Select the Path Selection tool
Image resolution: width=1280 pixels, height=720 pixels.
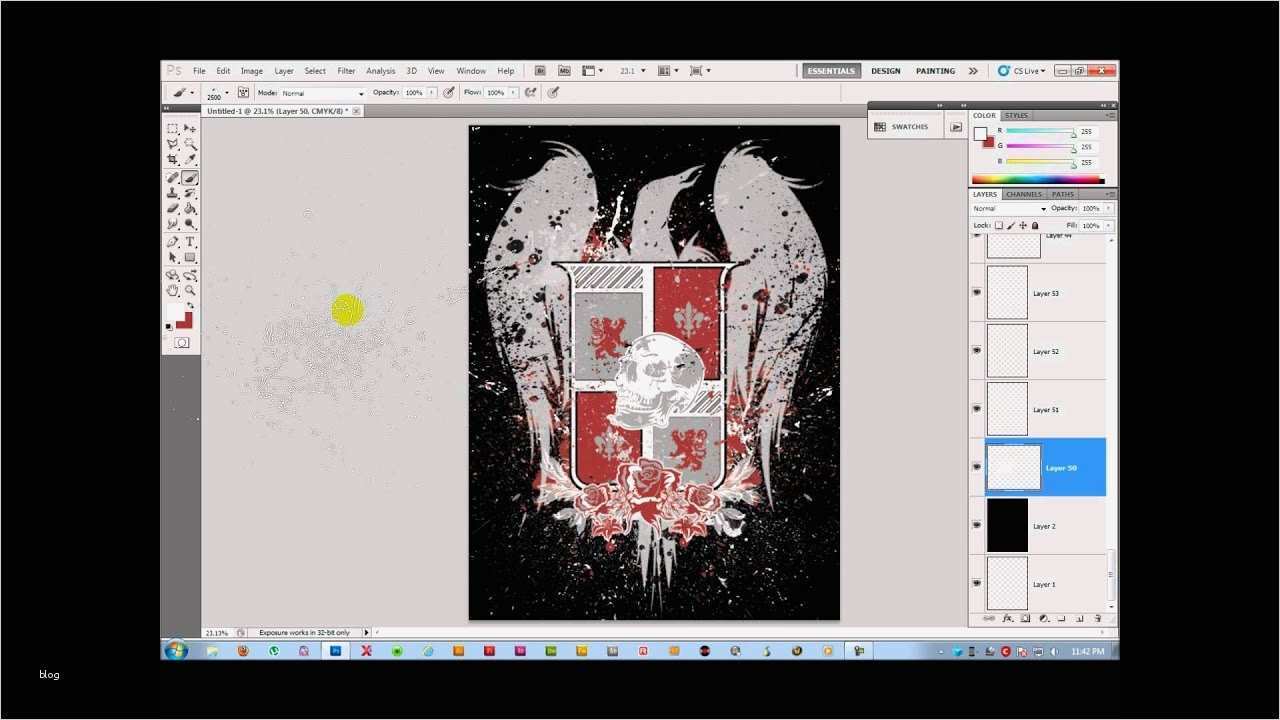tap(173, 258)
